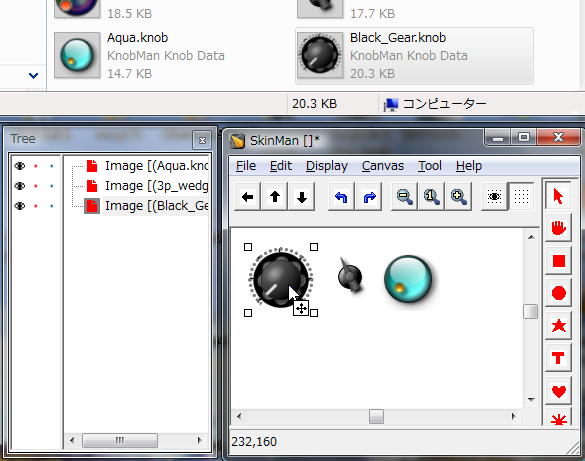Select the text T tool
Image resolution: width=585 pixels, height=461 pixels.
(558, 358)
